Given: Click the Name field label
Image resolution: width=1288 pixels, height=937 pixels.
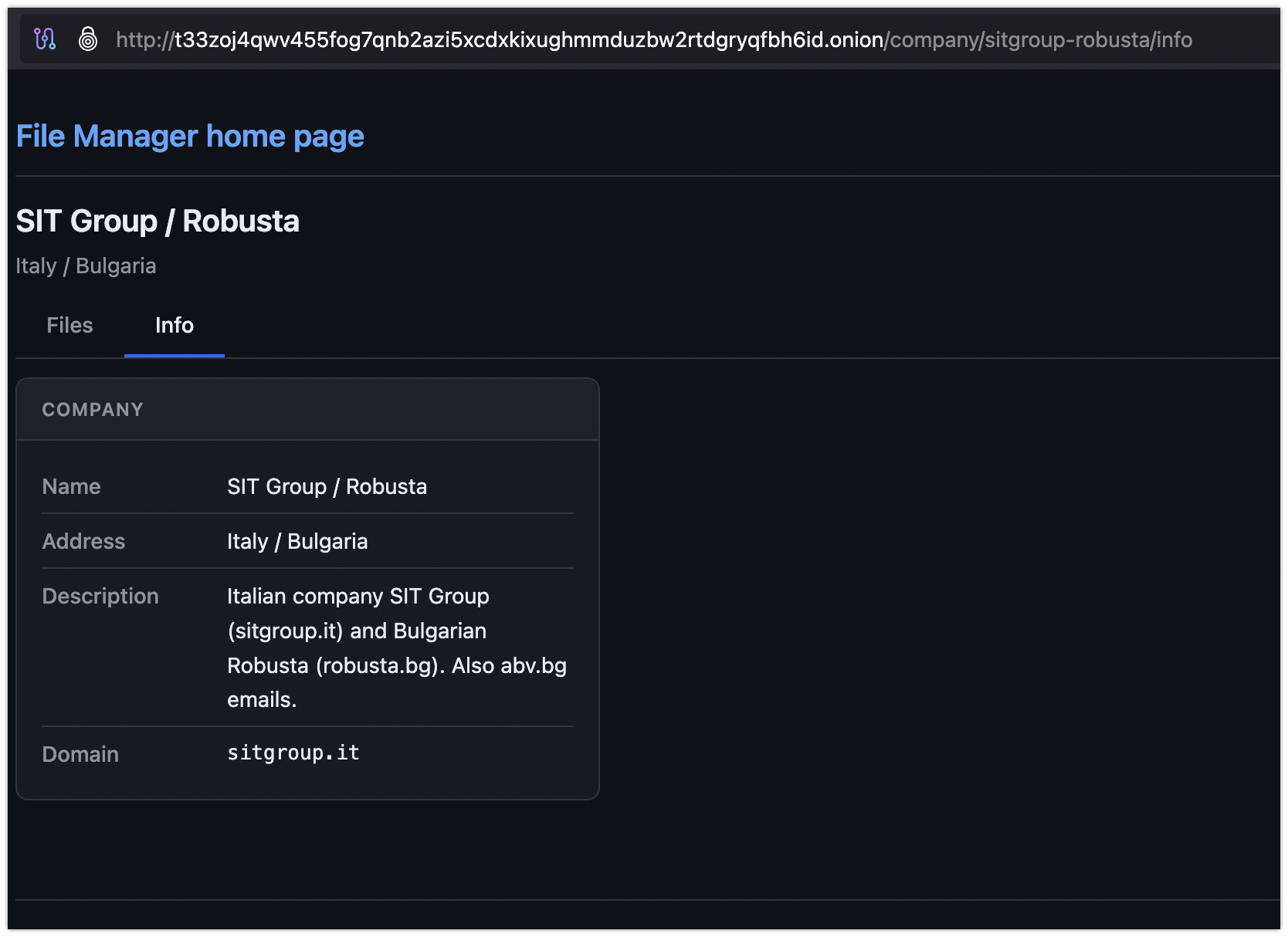Looking at the screenshot, I should coord(72,487).
